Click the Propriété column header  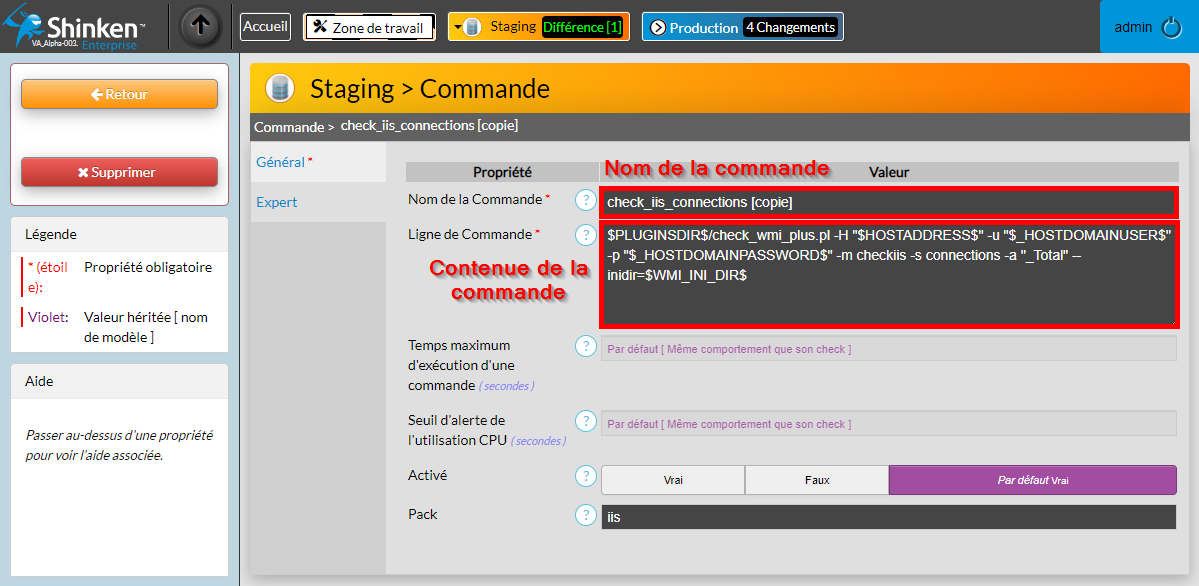point(502,172)
